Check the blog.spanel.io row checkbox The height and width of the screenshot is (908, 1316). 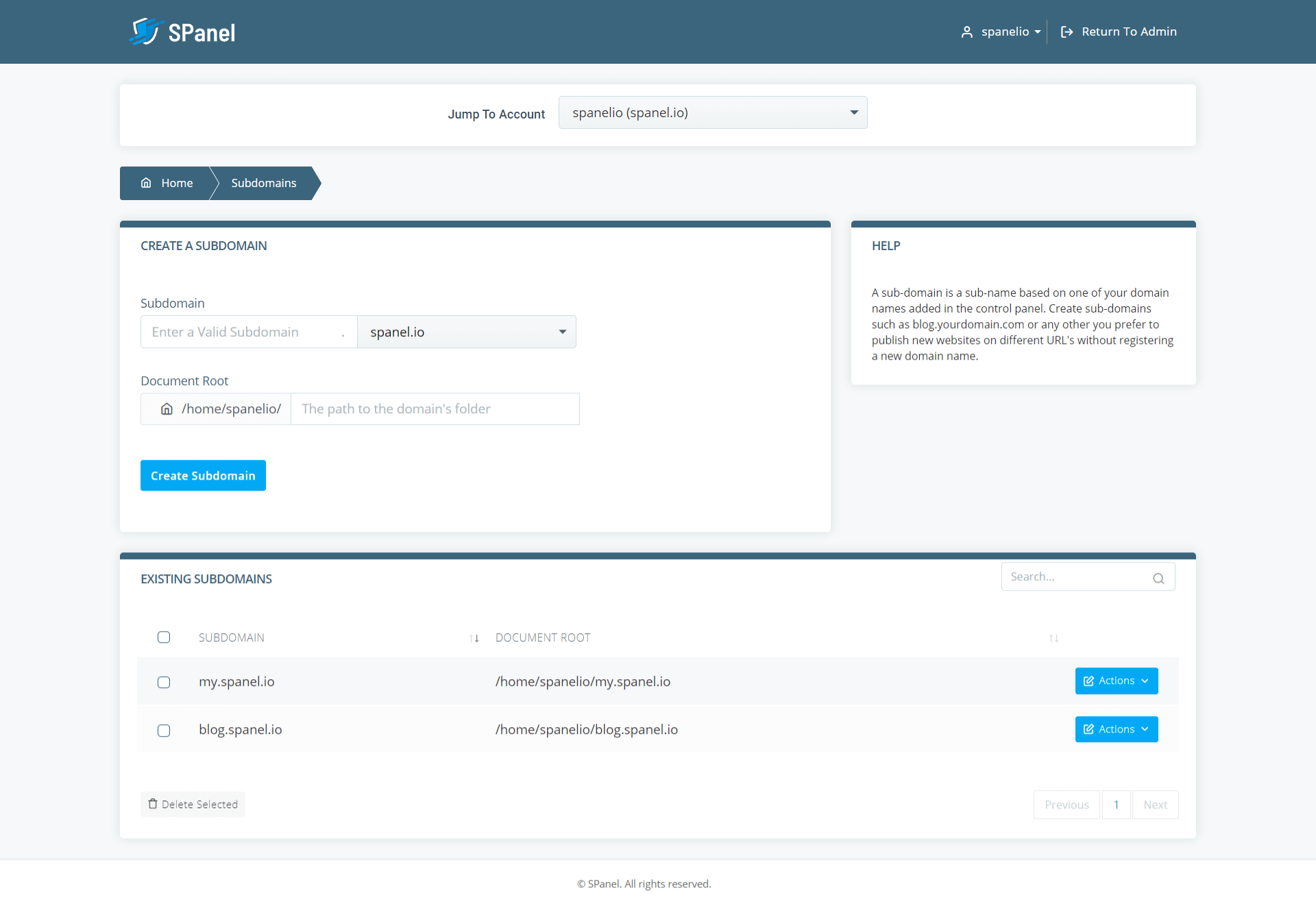click(x=164, y=731)
